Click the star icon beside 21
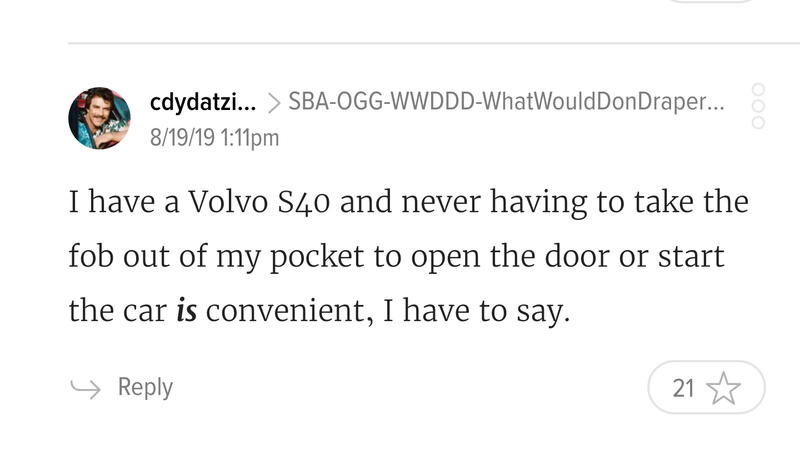This screenshot has height=450, width=800. click(x=723, y=388)
